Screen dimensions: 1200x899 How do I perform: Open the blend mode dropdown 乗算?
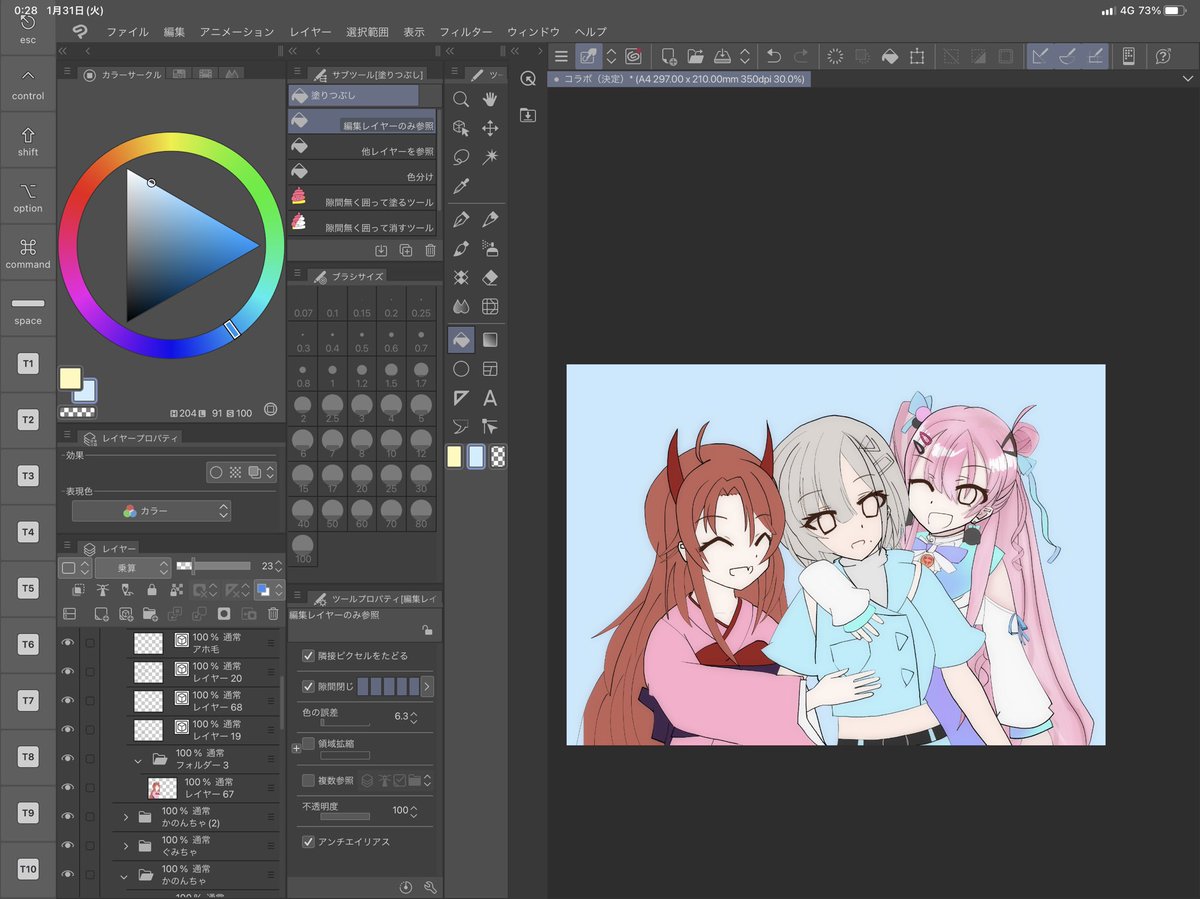[x=133, y=568]
